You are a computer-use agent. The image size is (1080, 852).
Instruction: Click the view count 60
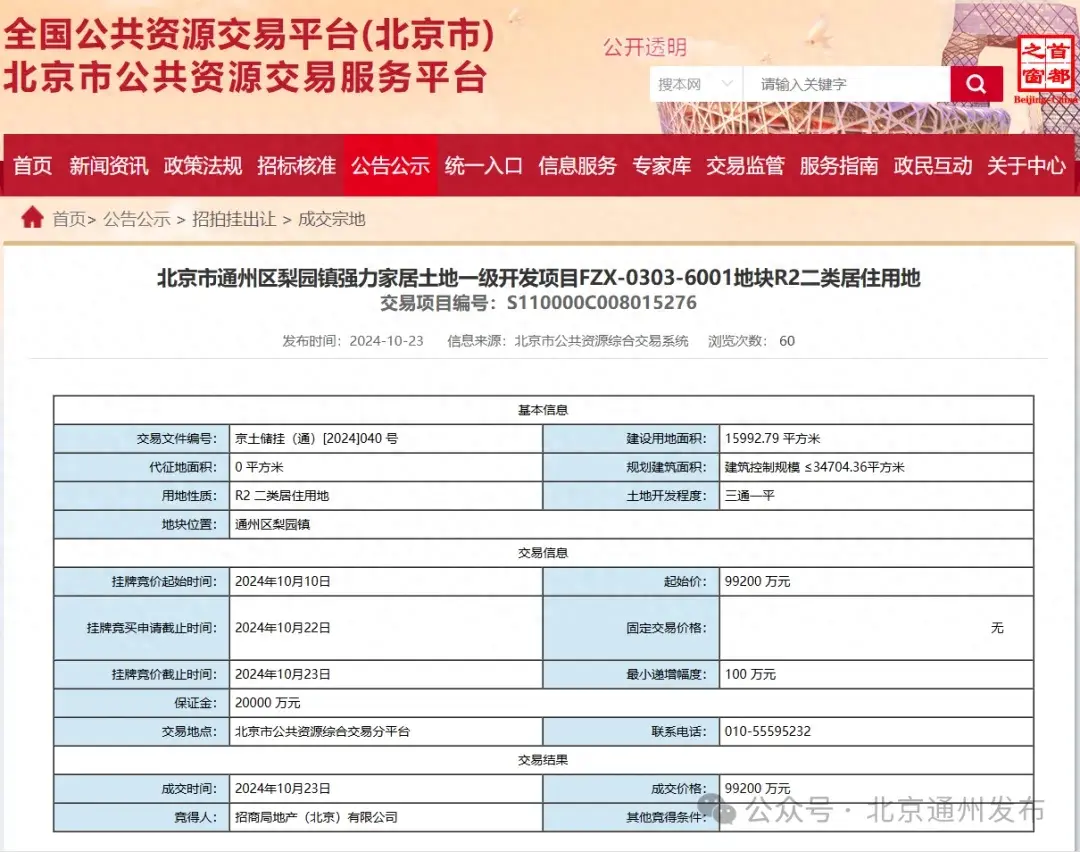(x=787, y=341)
